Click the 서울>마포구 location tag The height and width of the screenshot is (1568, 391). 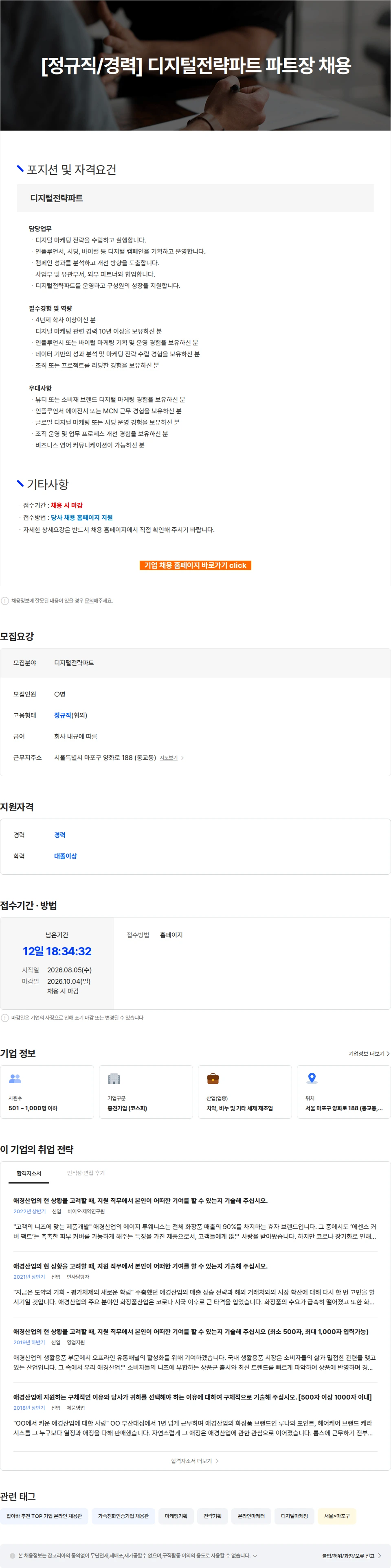[x=337, y=1516]
